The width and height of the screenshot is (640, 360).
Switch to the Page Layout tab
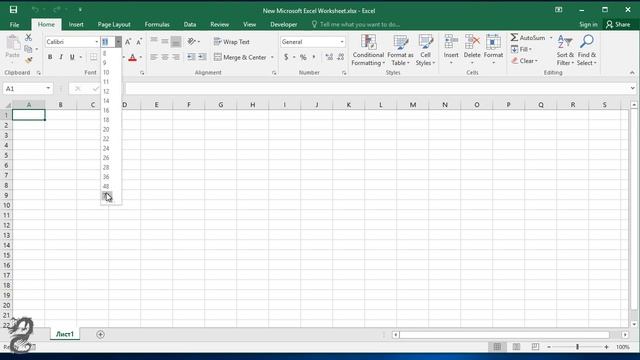[114, 24]
